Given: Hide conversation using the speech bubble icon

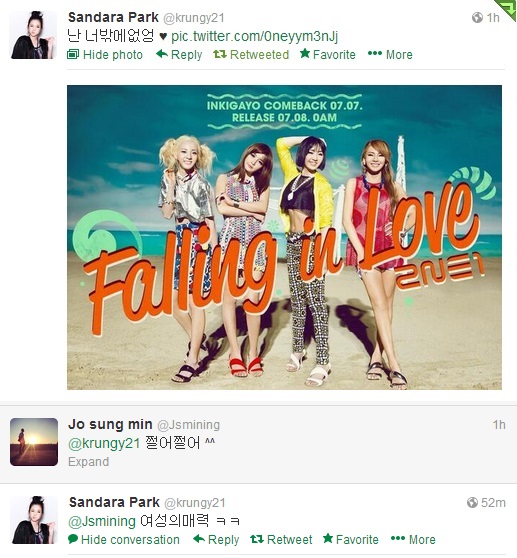Looking at the screenshot, I should point(73,539).
